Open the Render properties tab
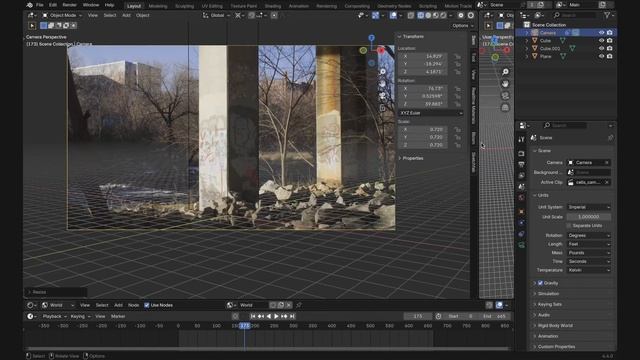Viewport: 640px width, 360px height. 521,153
